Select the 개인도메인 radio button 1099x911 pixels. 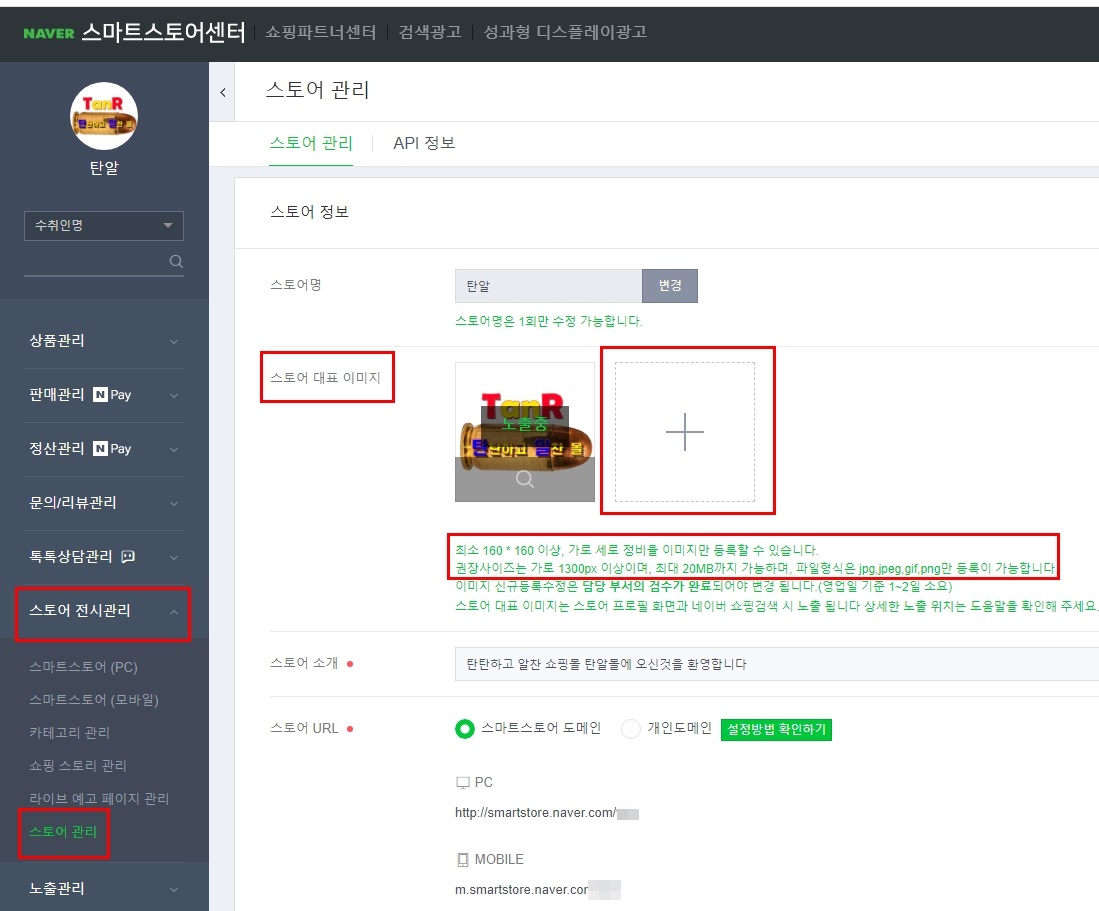(x=631, y=729)
